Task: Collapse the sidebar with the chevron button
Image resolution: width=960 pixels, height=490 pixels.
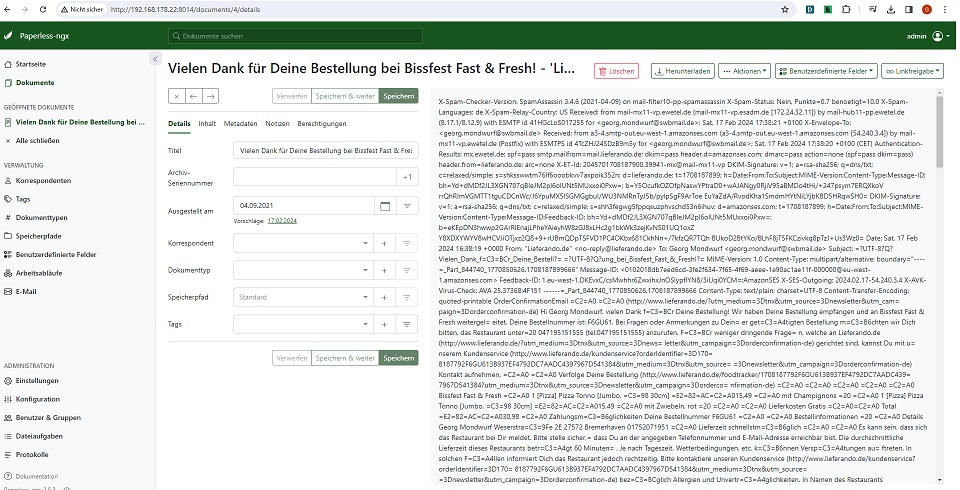Action: 155,59
